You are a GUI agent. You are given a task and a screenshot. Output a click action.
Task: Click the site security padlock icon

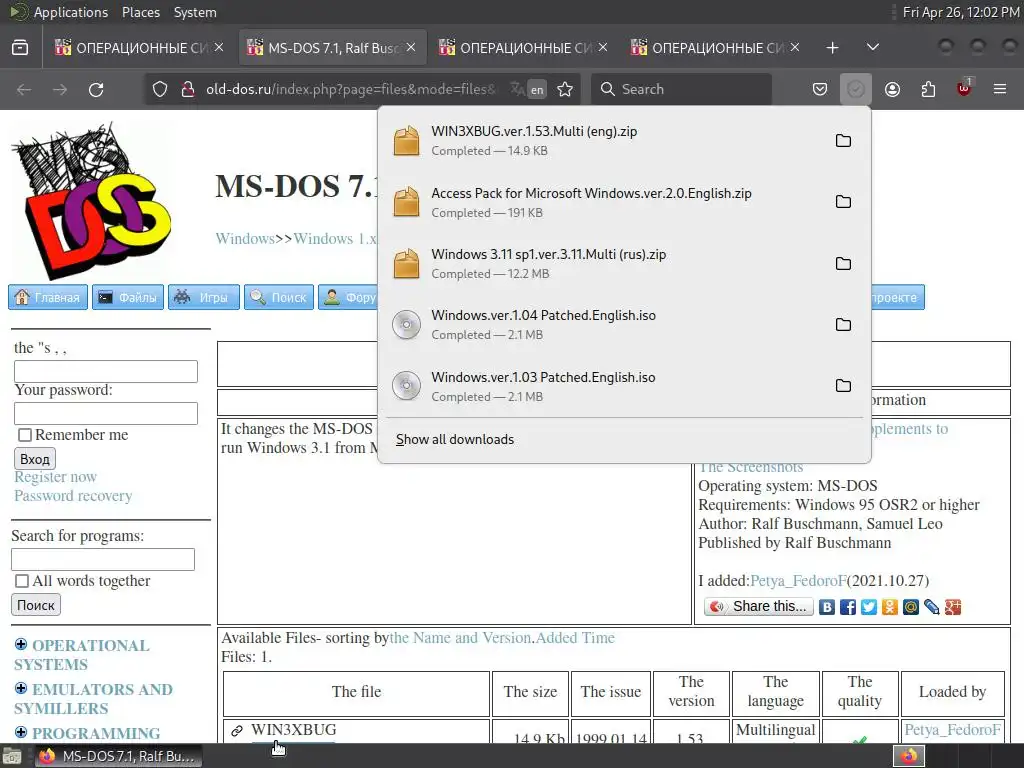(x=187, y=89)
